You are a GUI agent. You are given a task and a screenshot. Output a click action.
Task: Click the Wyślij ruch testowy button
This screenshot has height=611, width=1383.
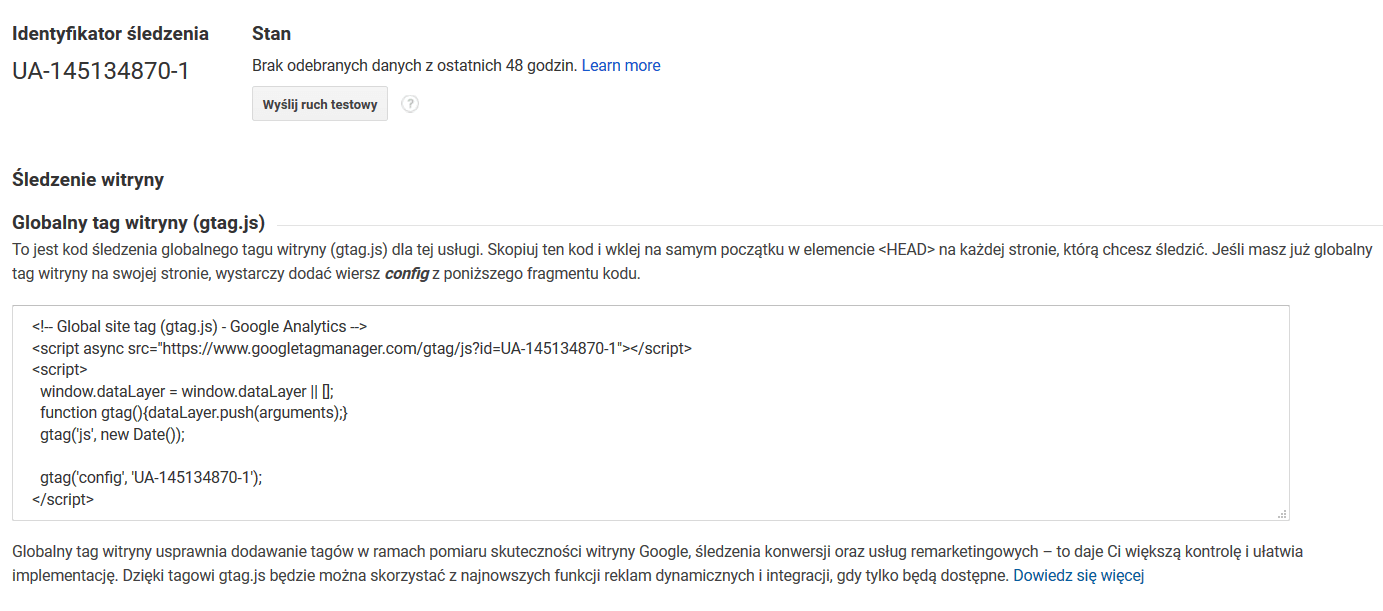320,104
